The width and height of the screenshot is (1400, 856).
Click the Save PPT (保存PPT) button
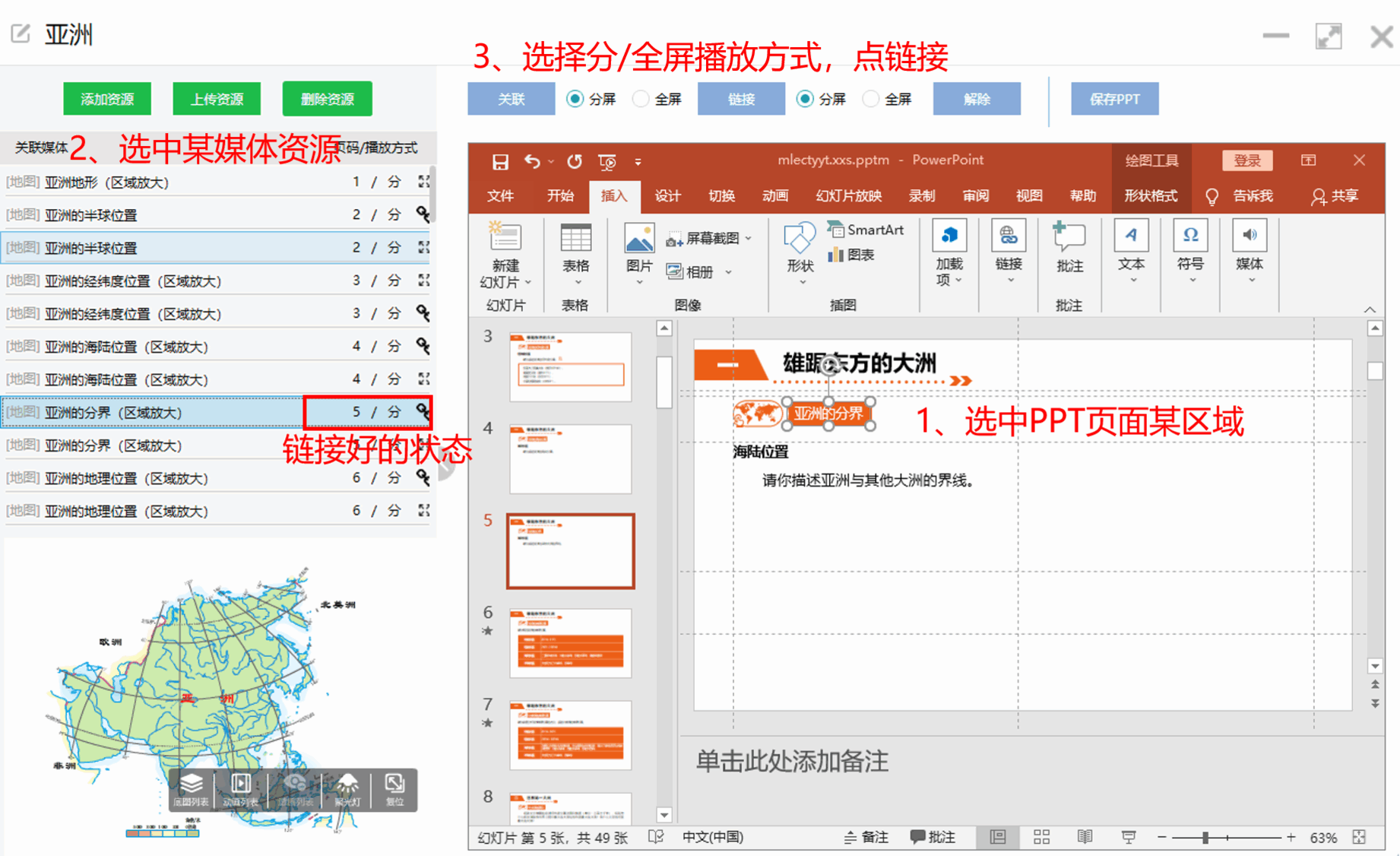pos(1114,100)
